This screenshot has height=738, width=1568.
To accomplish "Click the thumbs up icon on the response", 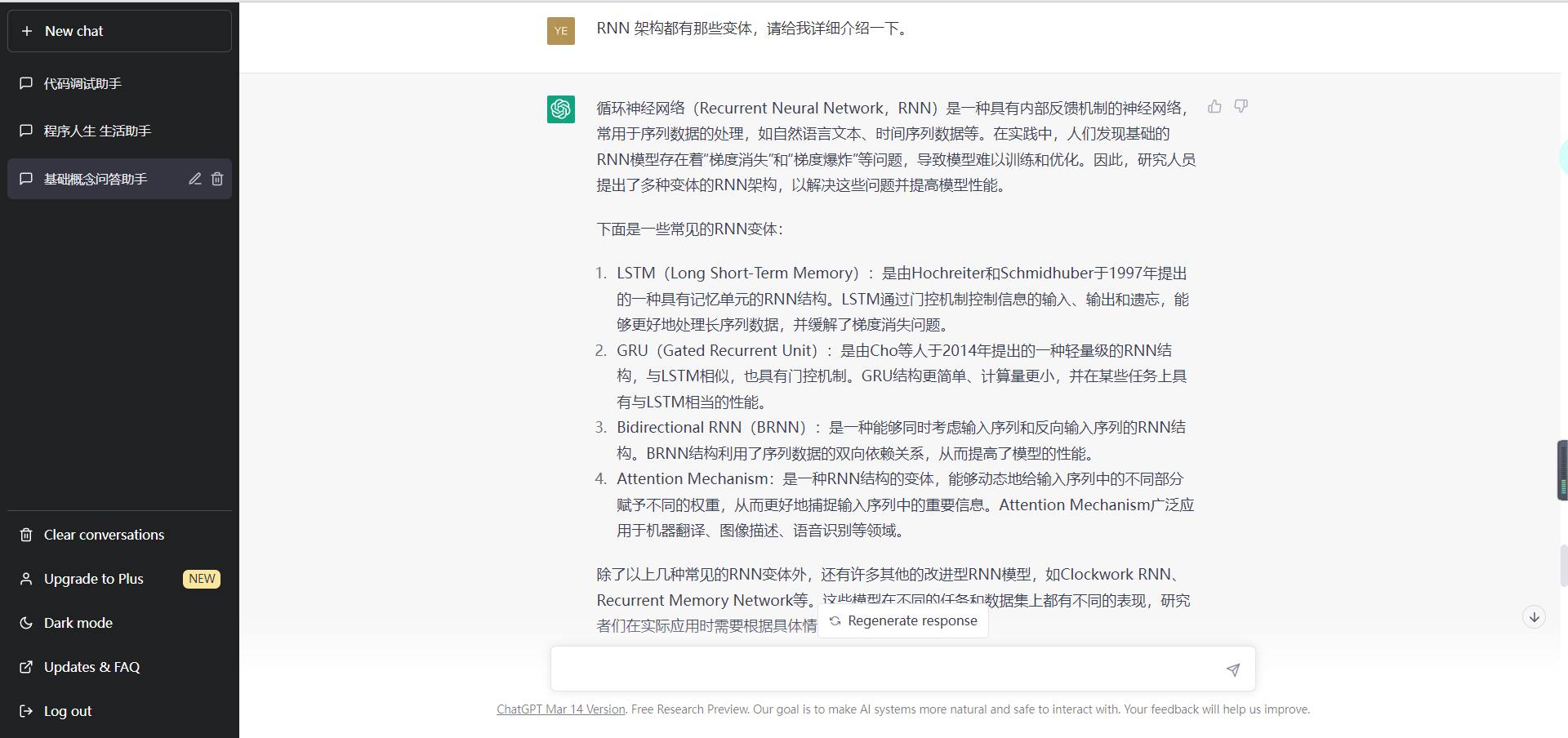I will [1214, 106].
